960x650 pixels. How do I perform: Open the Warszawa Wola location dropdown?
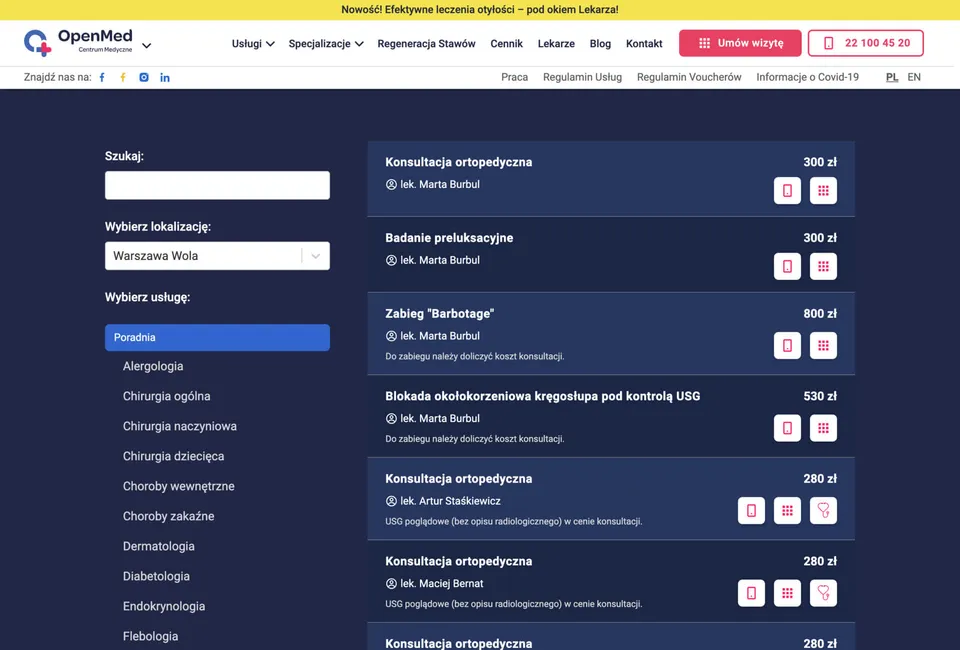[x=217, y=256]
